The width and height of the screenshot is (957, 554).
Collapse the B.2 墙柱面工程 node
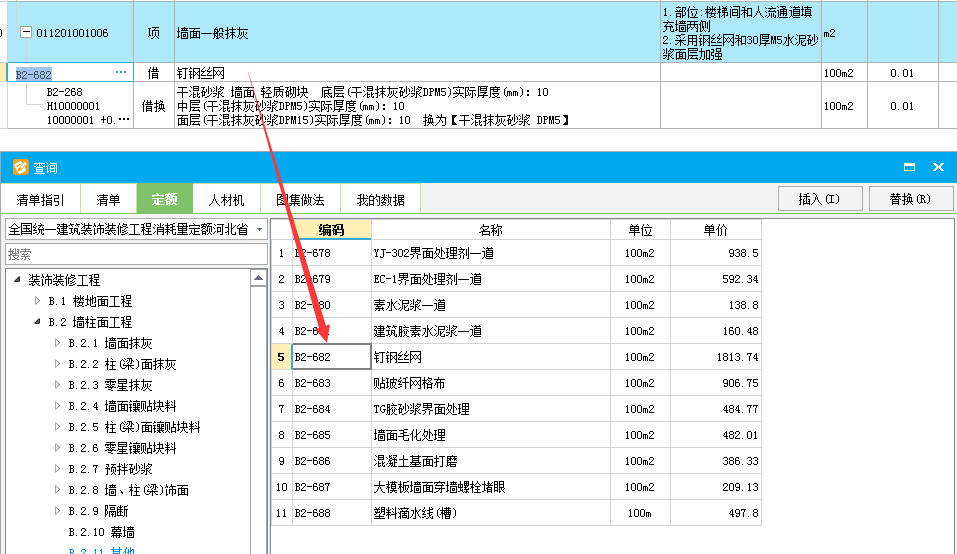click(37, 322)
